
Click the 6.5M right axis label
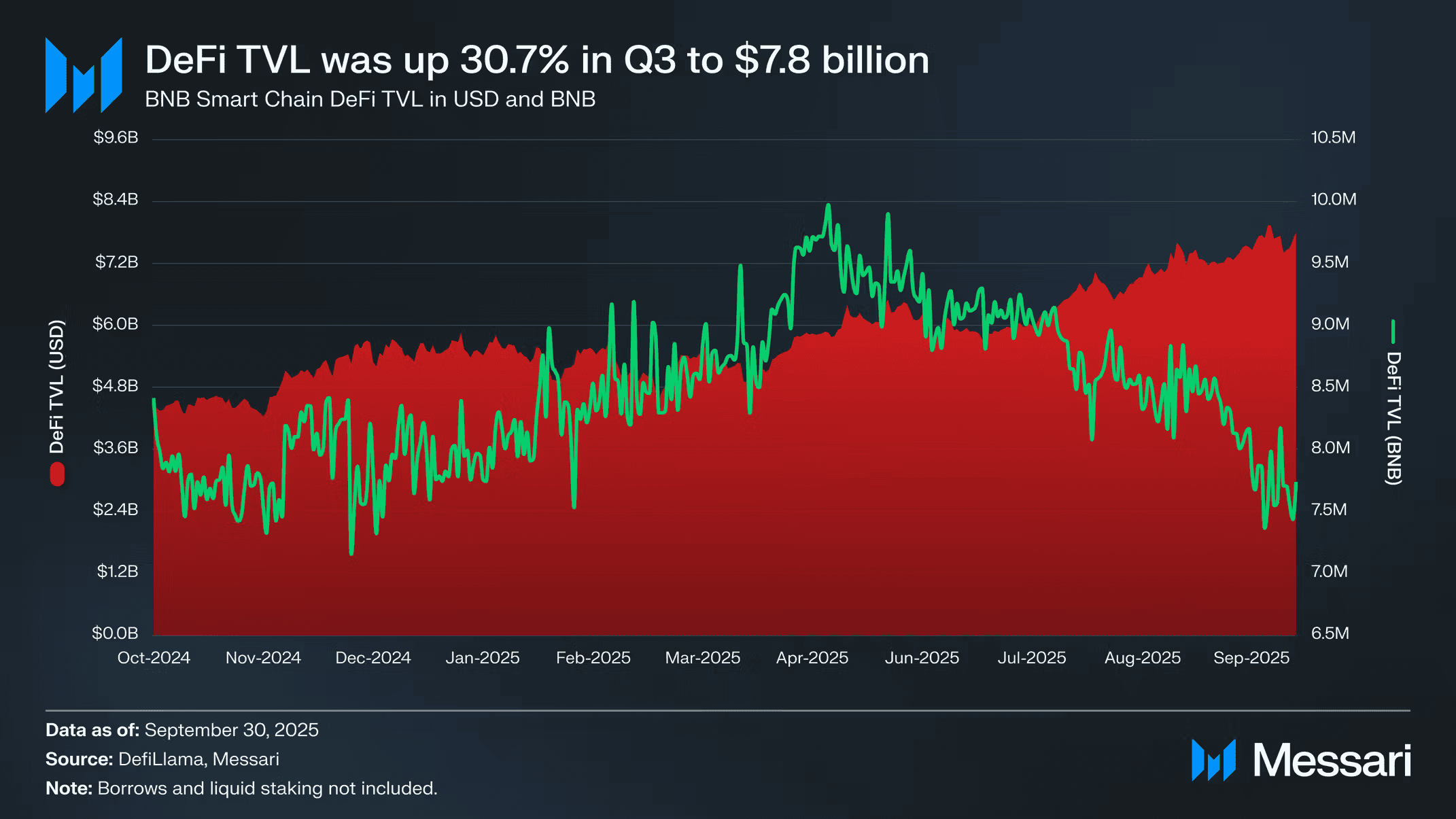pyautogui.click(x=1330, y=633)
